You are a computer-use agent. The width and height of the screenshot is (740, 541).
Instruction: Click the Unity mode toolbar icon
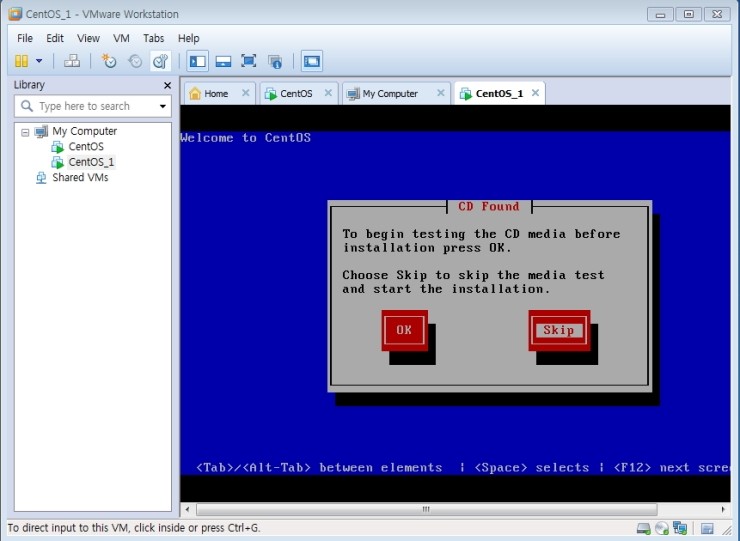click(275, 61)
